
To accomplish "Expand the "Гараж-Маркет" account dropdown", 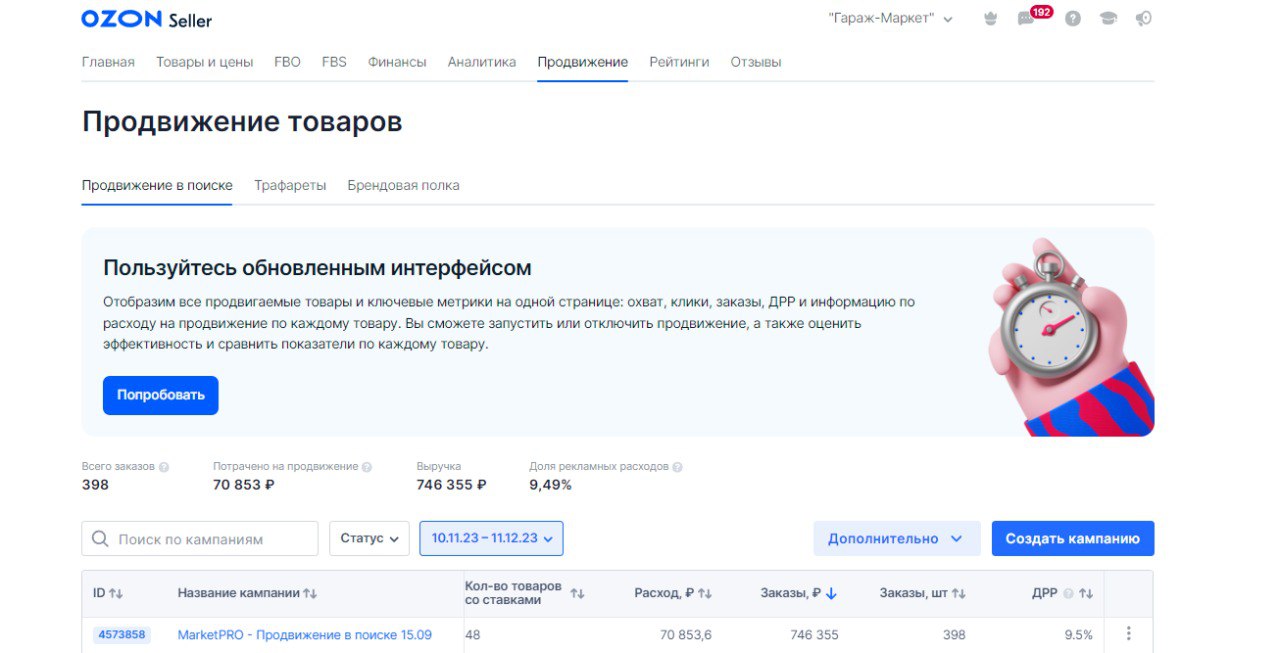I will 891,19.
